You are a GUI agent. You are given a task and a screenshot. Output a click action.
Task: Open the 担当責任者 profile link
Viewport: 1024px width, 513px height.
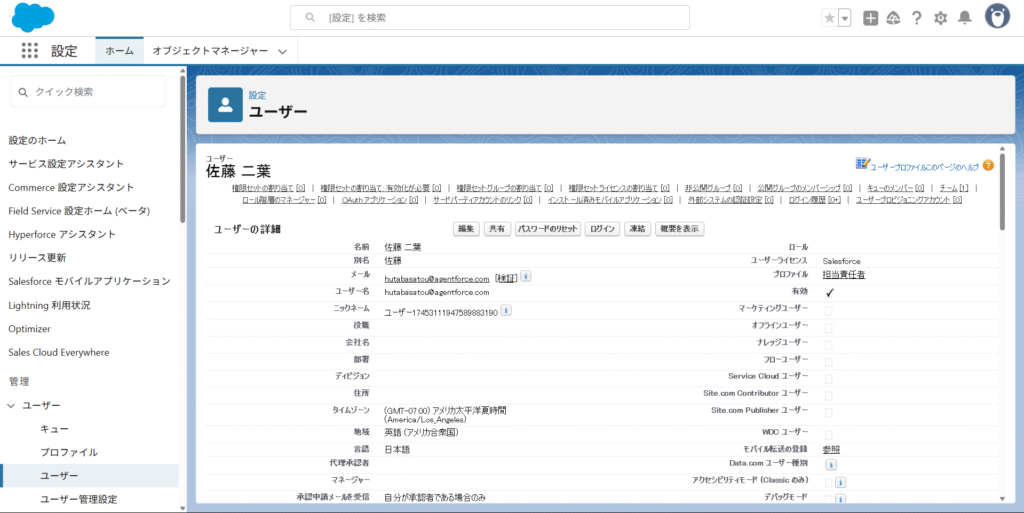844,275
